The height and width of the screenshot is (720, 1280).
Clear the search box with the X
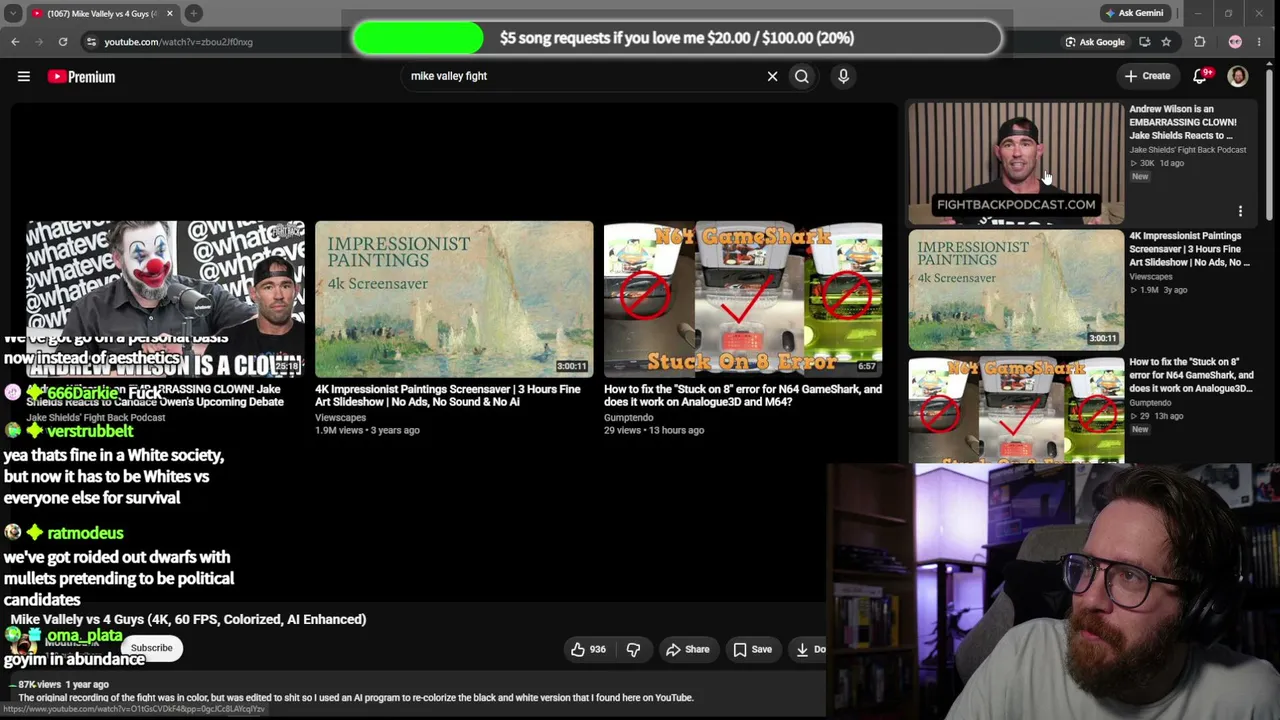pos(772,76)
